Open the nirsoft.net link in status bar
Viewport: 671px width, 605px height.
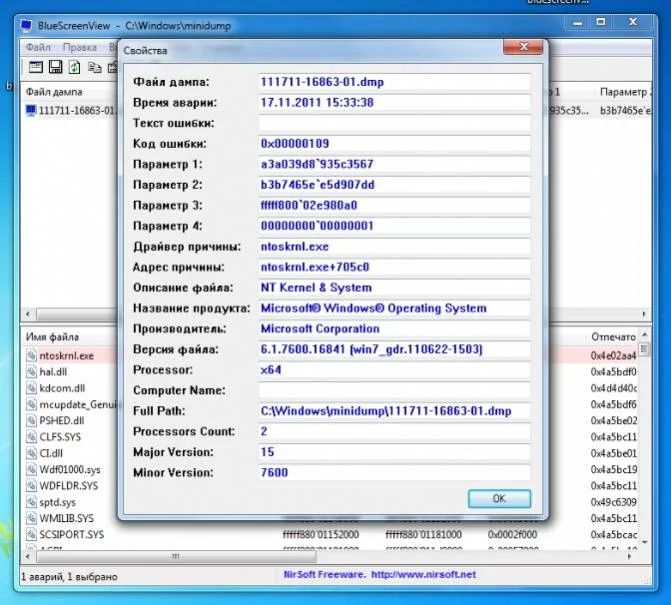423,575
